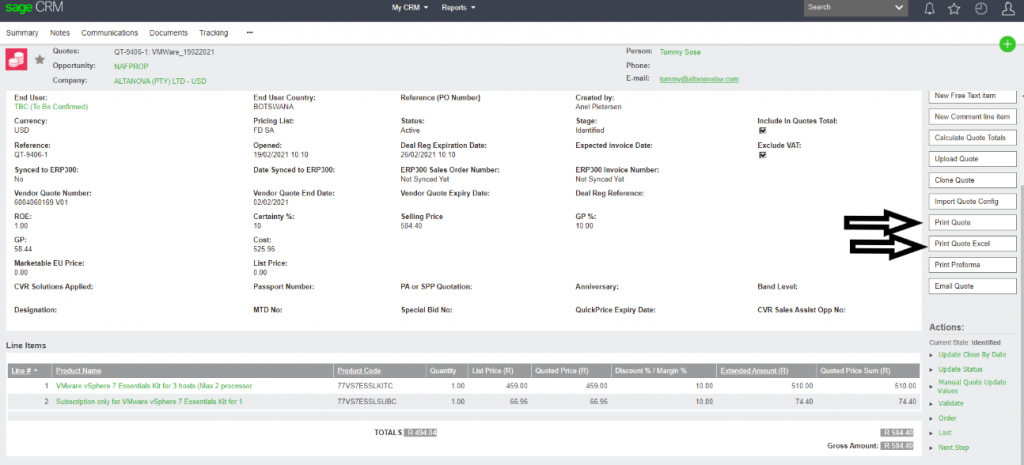Click the favorites star in top bar

click(955, 8)
